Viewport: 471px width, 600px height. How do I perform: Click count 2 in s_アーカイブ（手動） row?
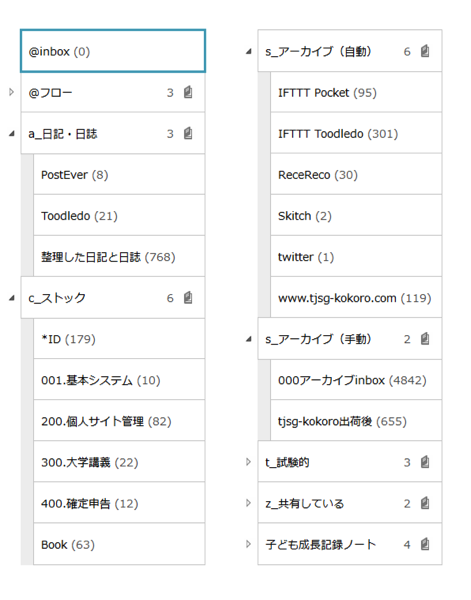pyautogui.click(x=407, y=339)
